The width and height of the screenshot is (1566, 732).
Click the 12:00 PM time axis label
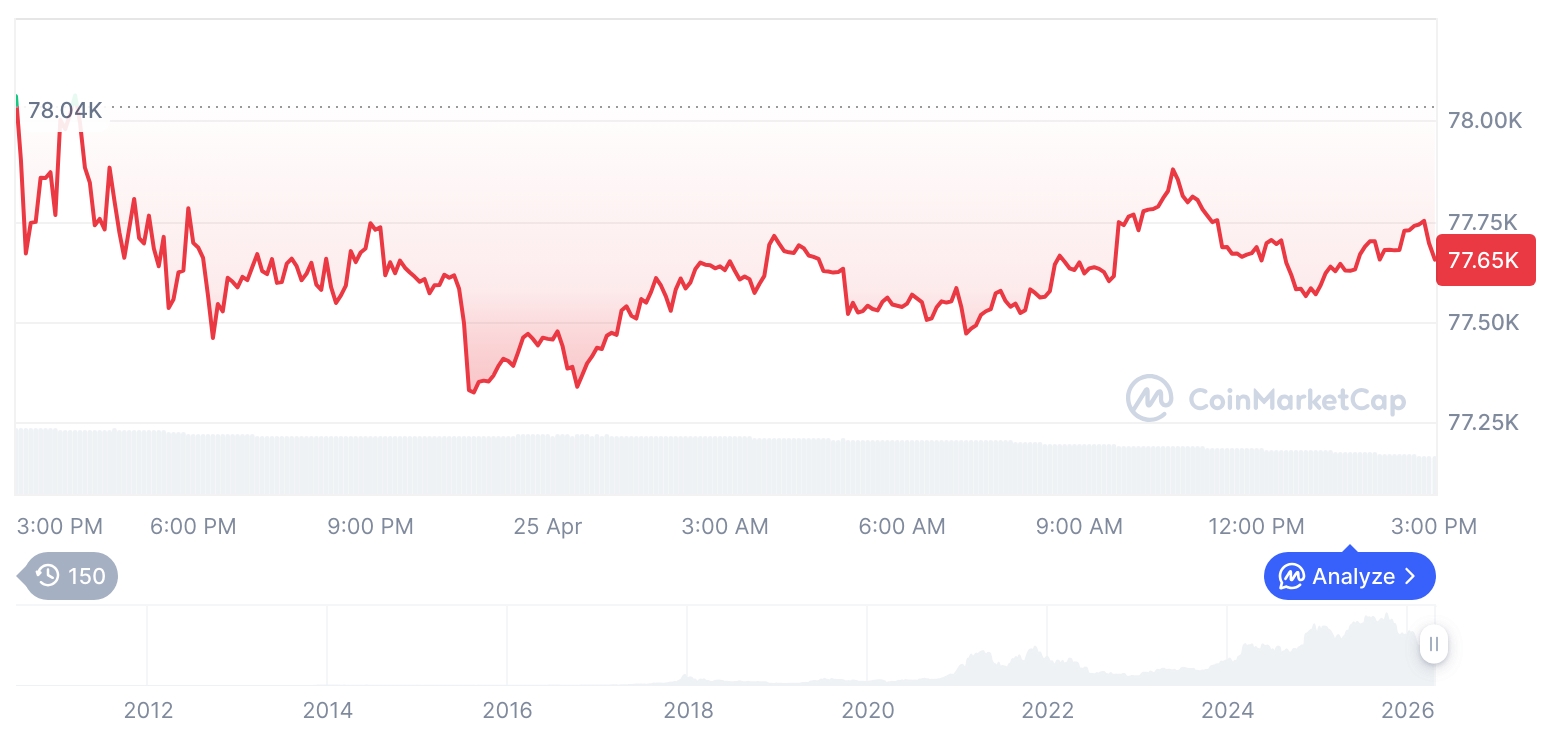pos(1255,527)
